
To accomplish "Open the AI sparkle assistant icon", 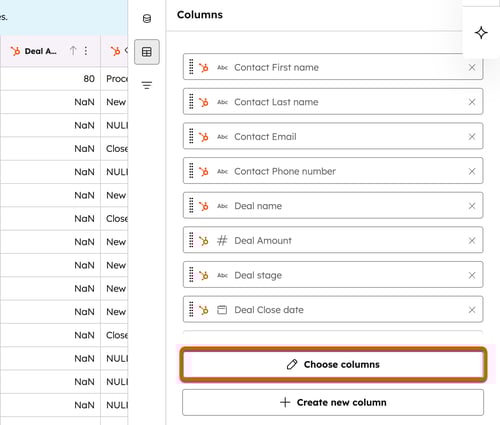I will (481, 33).
